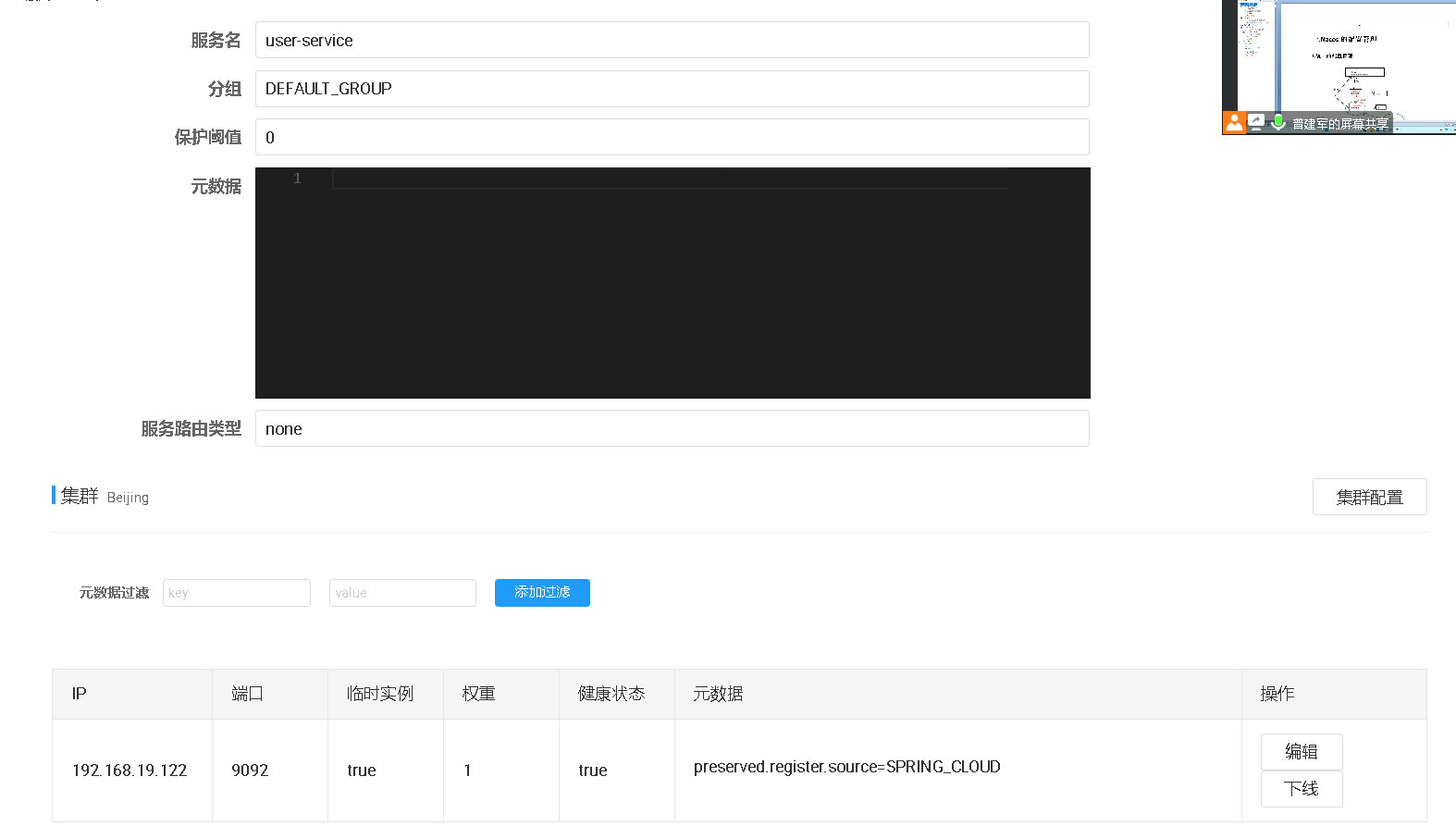Click the 普建军的屏幕共享 label on the thumbnail
The width and height of the screenshot is (1456, 826).
1339,124
